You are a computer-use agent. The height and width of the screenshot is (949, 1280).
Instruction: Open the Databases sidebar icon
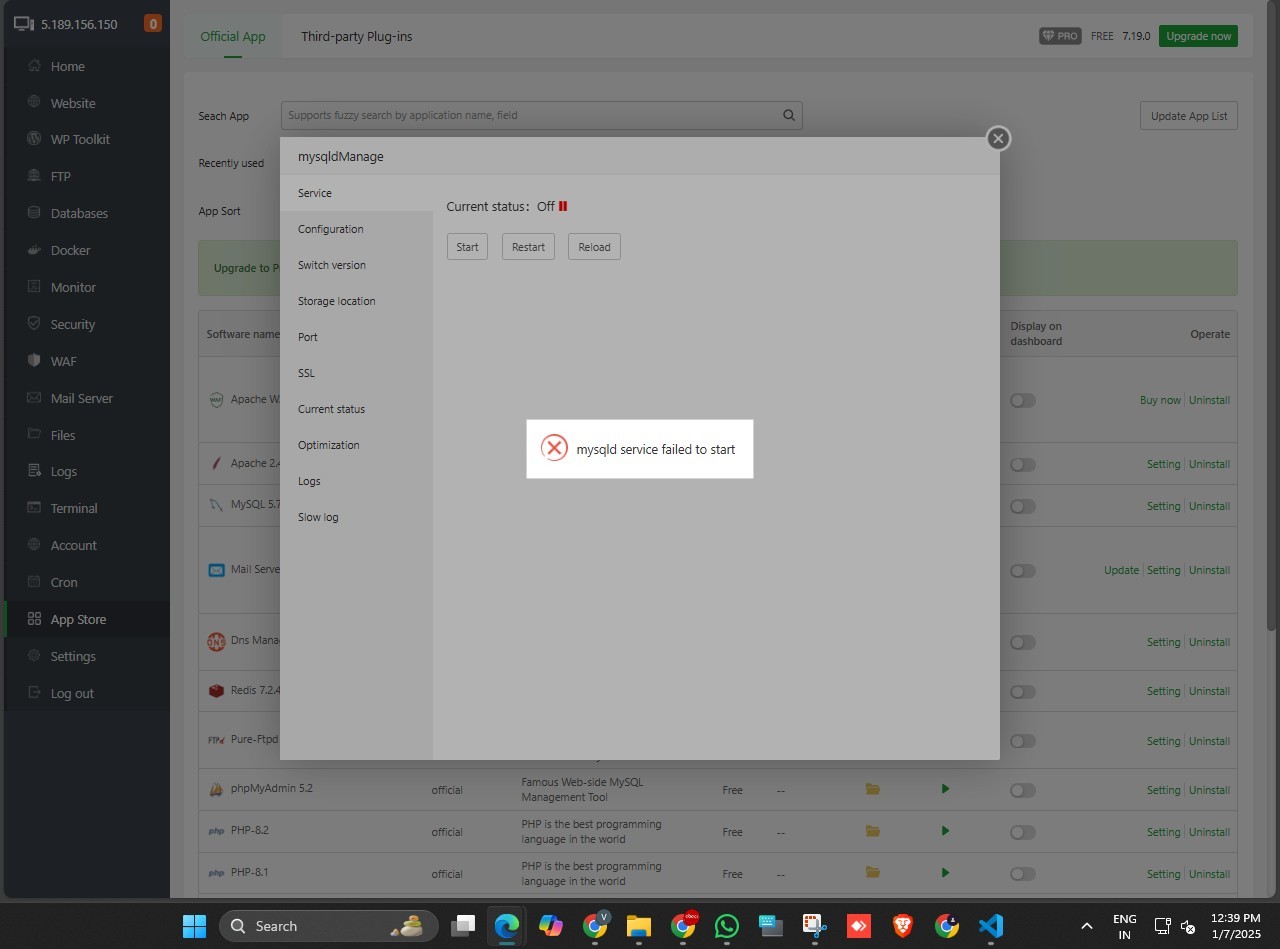click(34, 213)
